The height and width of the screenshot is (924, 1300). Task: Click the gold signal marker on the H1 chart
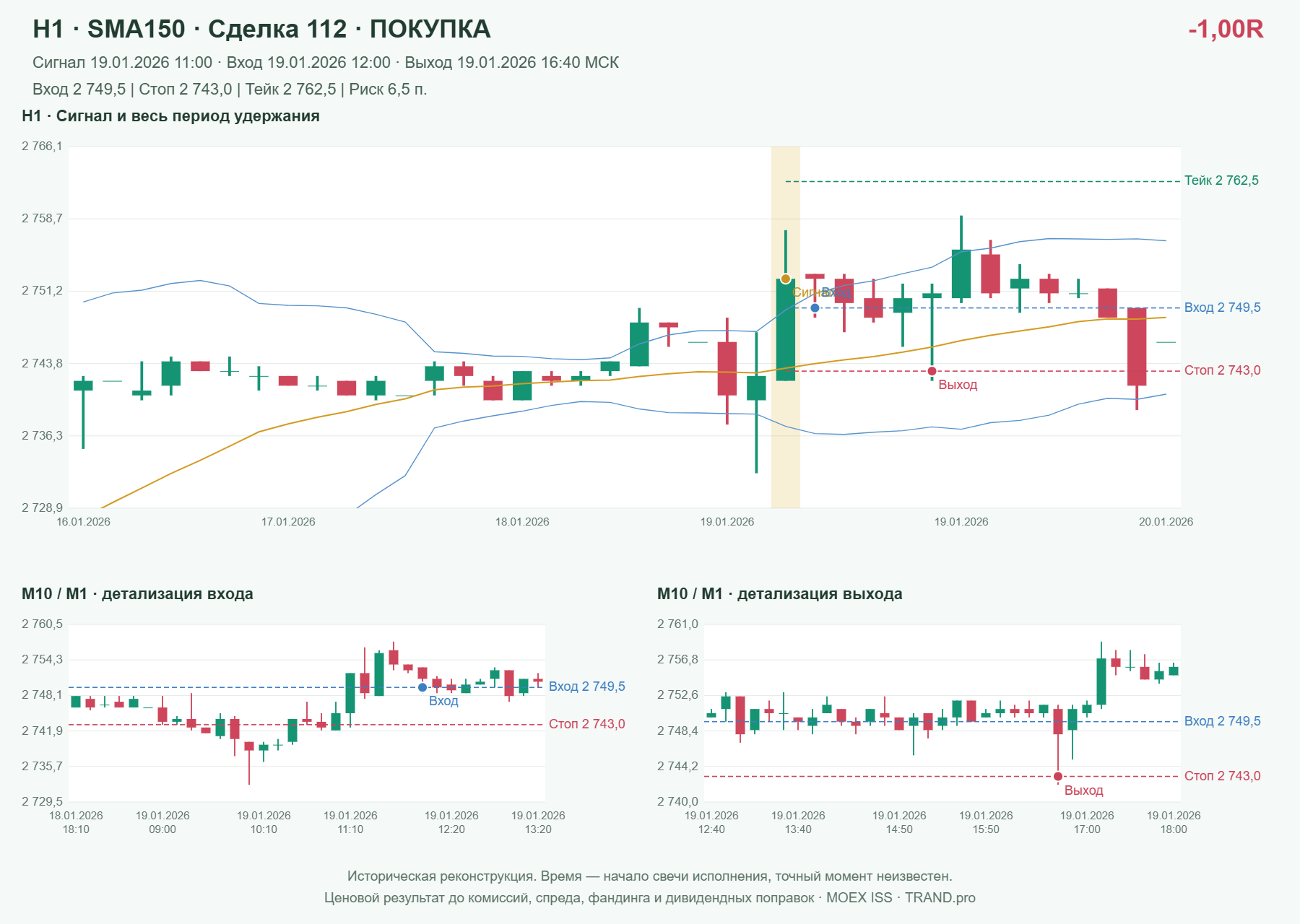click(785, 279)
